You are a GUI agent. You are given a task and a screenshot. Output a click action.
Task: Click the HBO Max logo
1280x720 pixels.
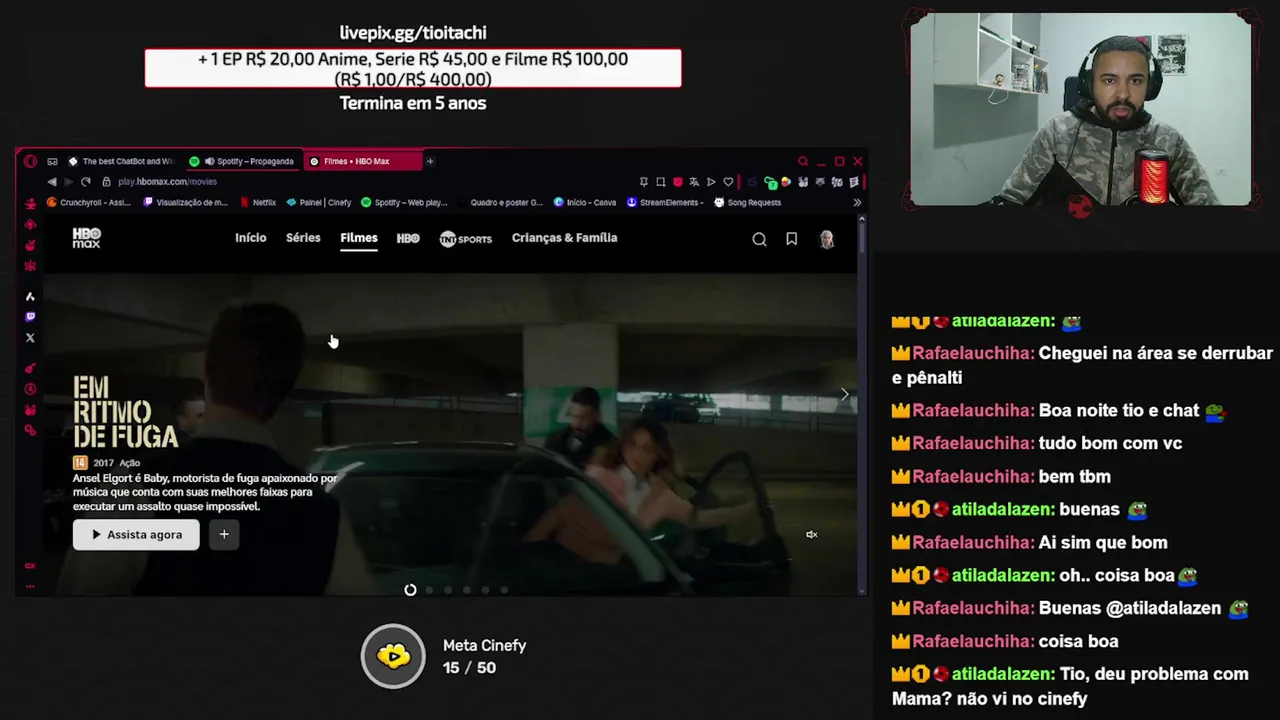(86, 238)
